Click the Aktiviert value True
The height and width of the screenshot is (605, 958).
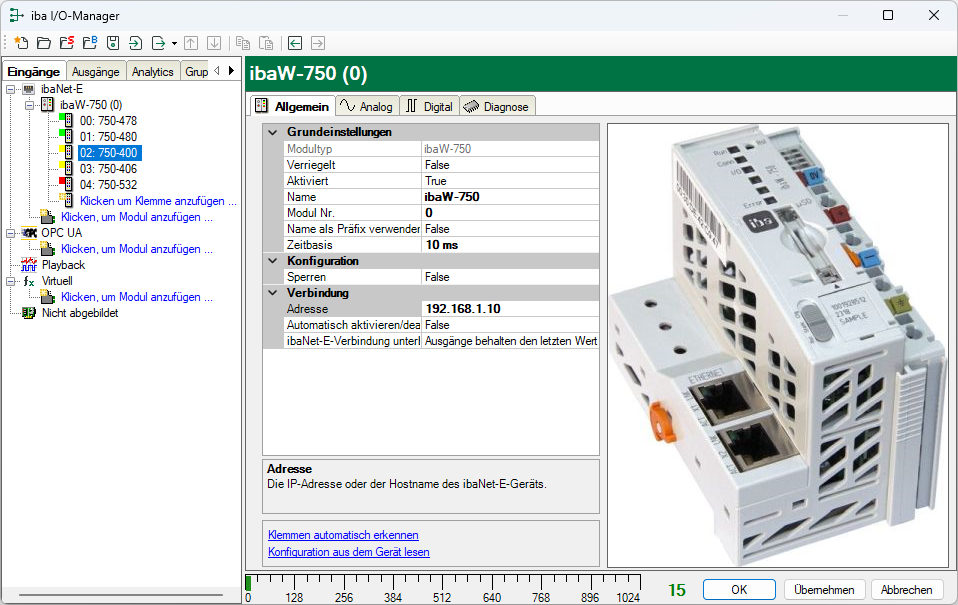pos(510,181)
